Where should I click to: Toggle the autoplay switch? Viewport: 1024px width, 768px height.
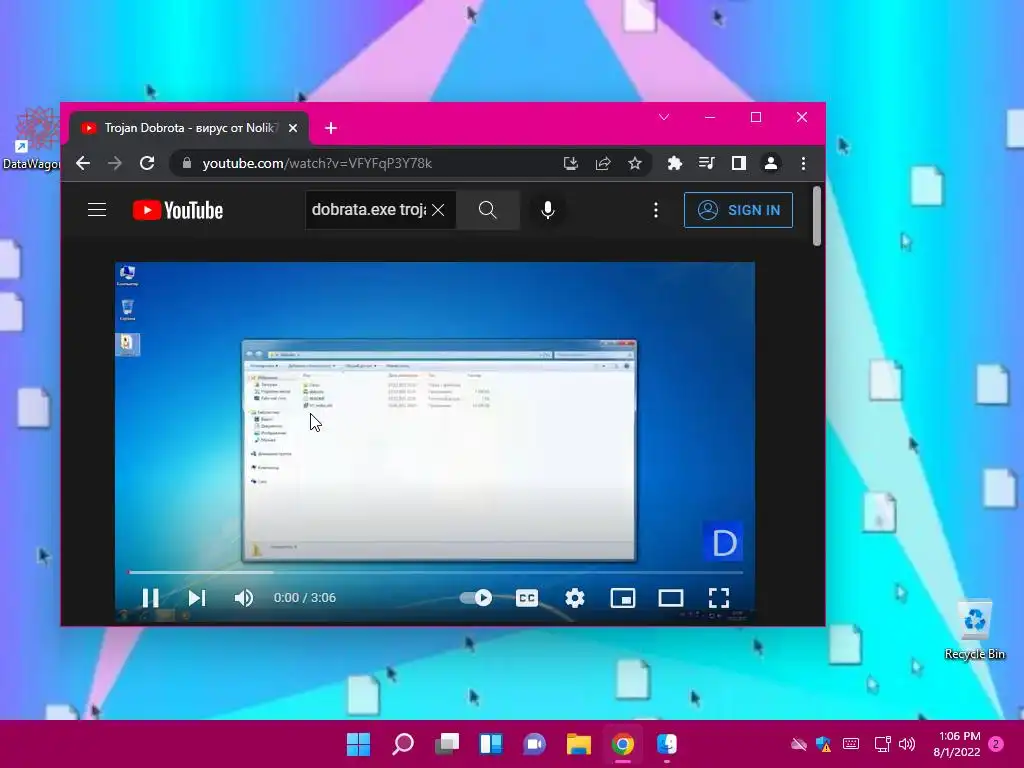tap(476, 598)
